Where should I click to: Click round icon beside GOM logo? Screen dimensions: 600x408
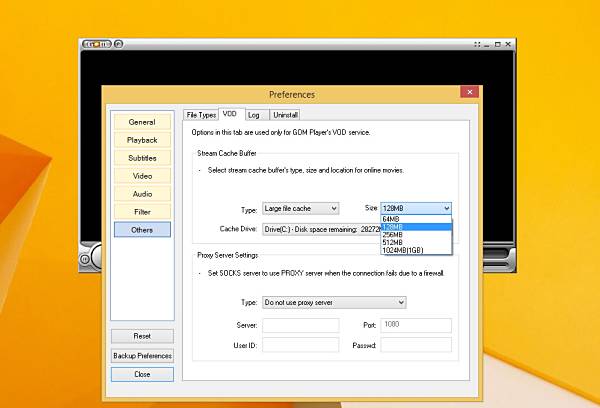click(118, 44)
